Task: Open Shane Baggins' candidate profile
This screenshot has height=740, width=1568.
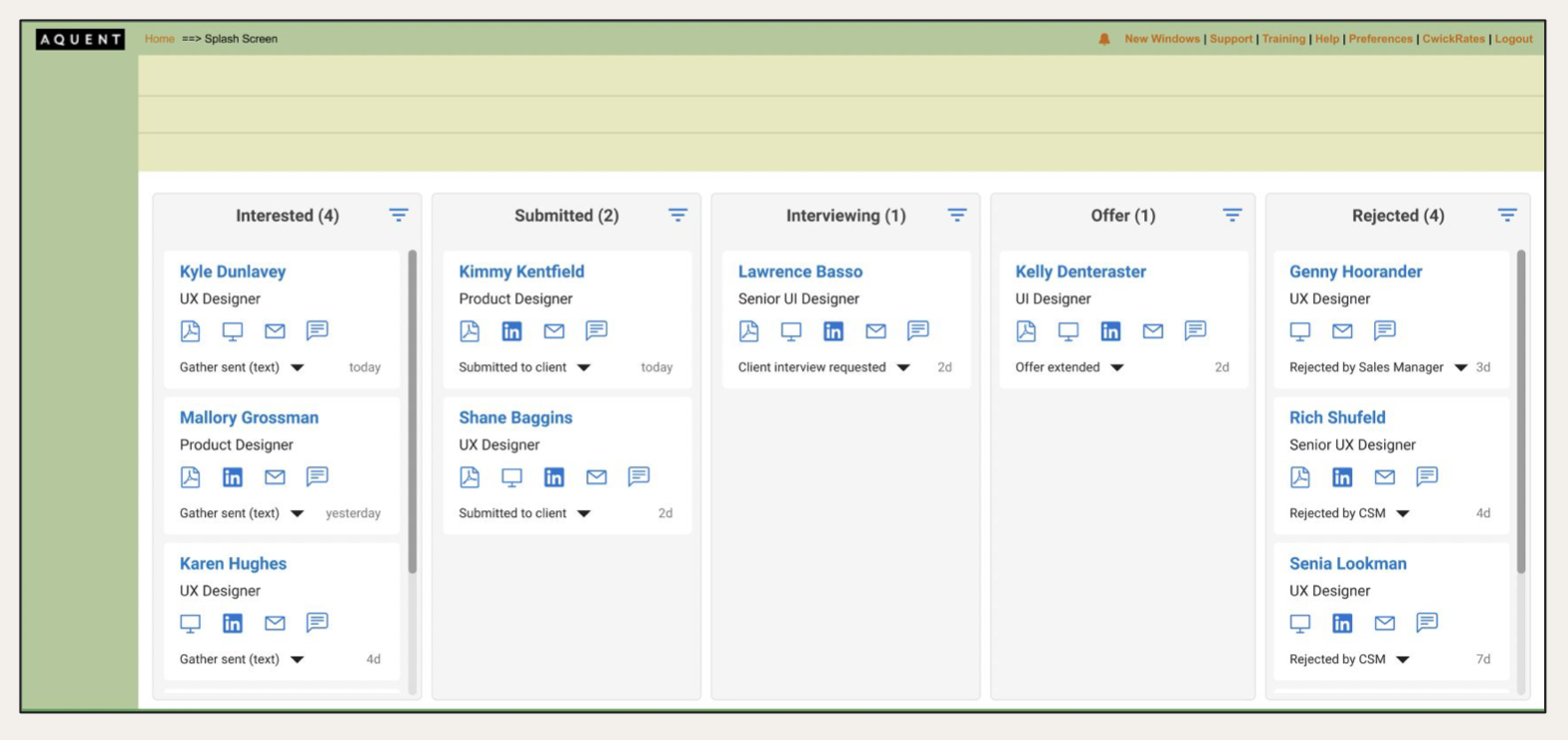Action: pyautogui.click(x=515, y=418)
